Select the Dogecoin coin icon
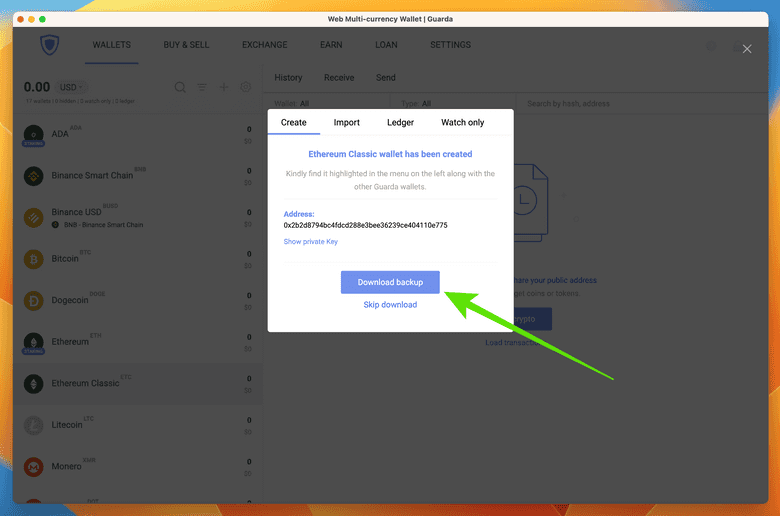Viewport: 780px width, 516px height. pyautogui.click(x=34, y=300)
